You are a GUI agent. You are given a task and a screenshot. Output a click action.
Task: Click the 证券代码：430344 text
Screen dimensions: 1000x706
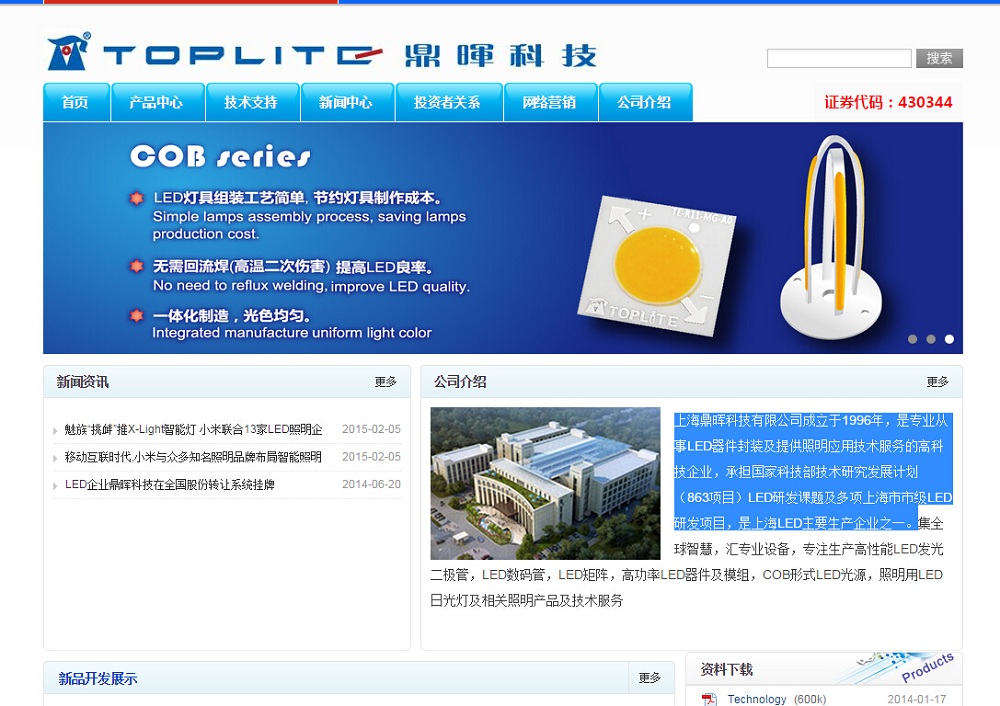pos(888,102)
